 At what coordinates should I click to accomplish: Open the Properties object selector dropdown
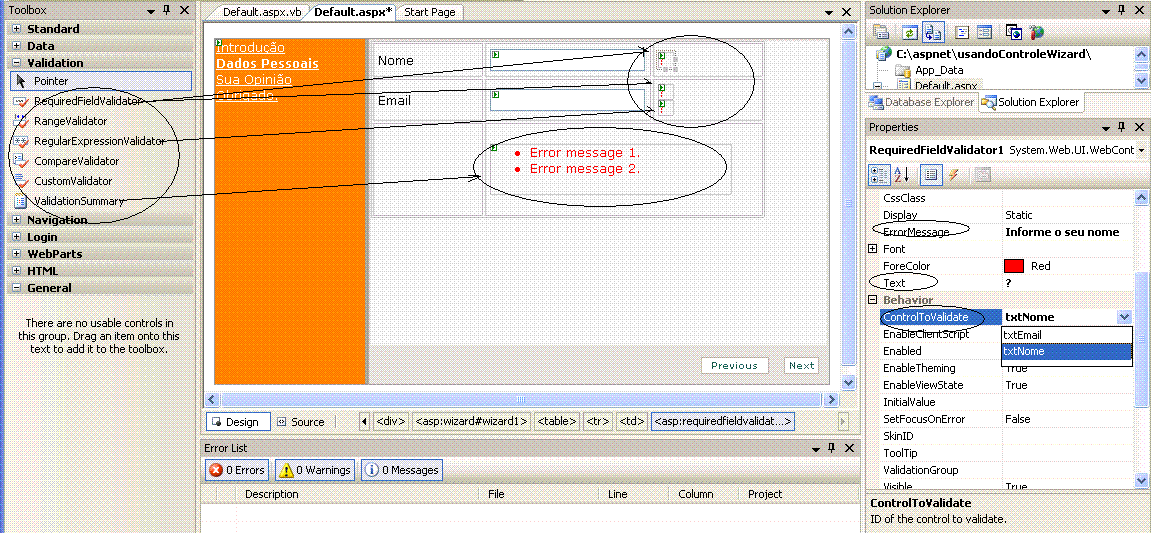pyautogui.click(x=1141, y=150)
